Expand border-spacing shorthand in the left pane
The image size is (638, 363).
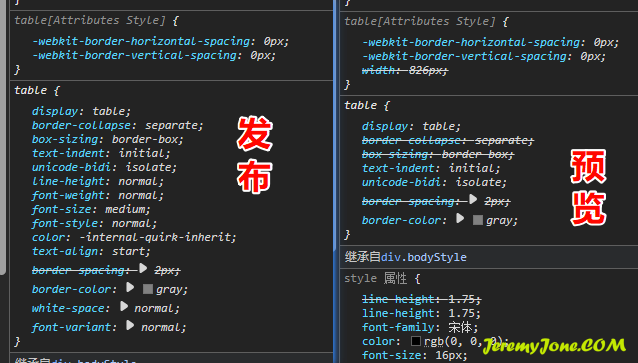coord(143,268)
